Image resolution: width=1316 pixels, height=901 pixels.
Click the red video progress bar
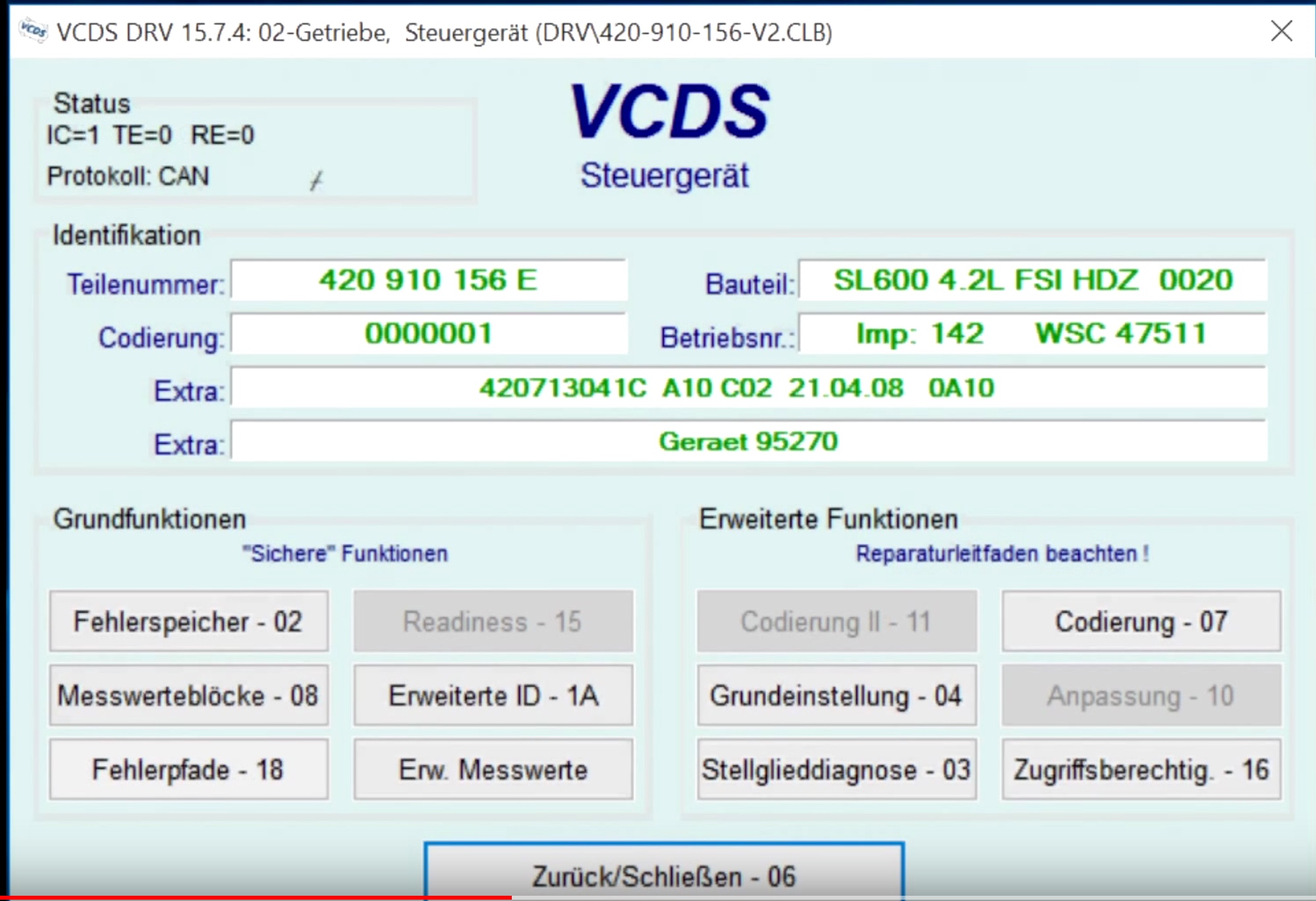point(256,898)
